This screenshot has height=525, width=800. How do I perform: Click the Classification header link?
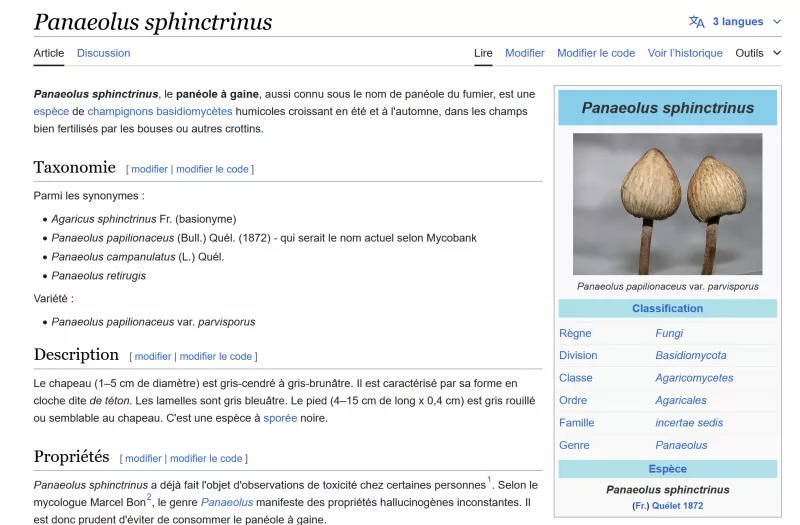tap(667, 308)
